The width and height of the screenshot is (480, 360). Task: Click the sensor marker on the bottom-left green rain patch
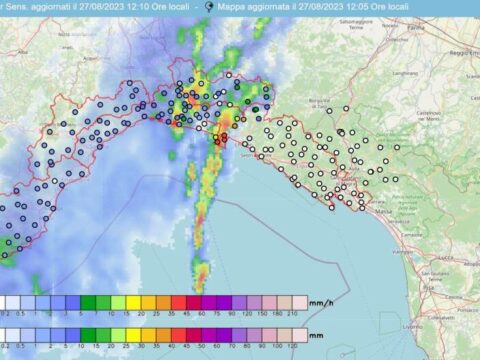pos(5,255)
